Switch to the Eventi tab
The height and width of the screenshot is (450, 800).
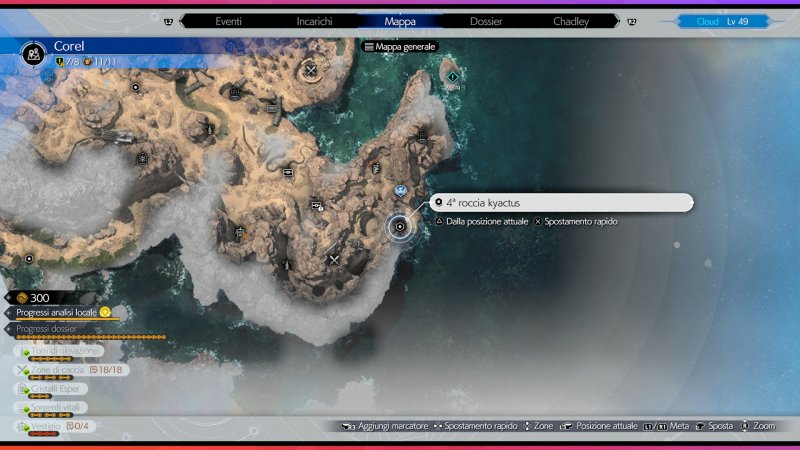coord(229,20)
